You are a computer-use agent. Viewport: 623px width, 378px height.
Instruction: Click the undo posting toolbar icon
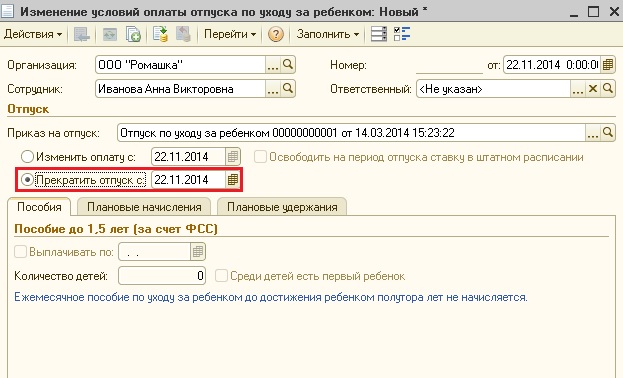pos(183,34)
